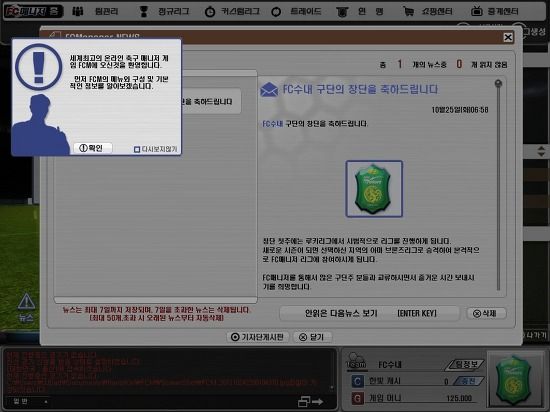Click the FC수내 team name in bottom panel

click(x=390, y=365)
